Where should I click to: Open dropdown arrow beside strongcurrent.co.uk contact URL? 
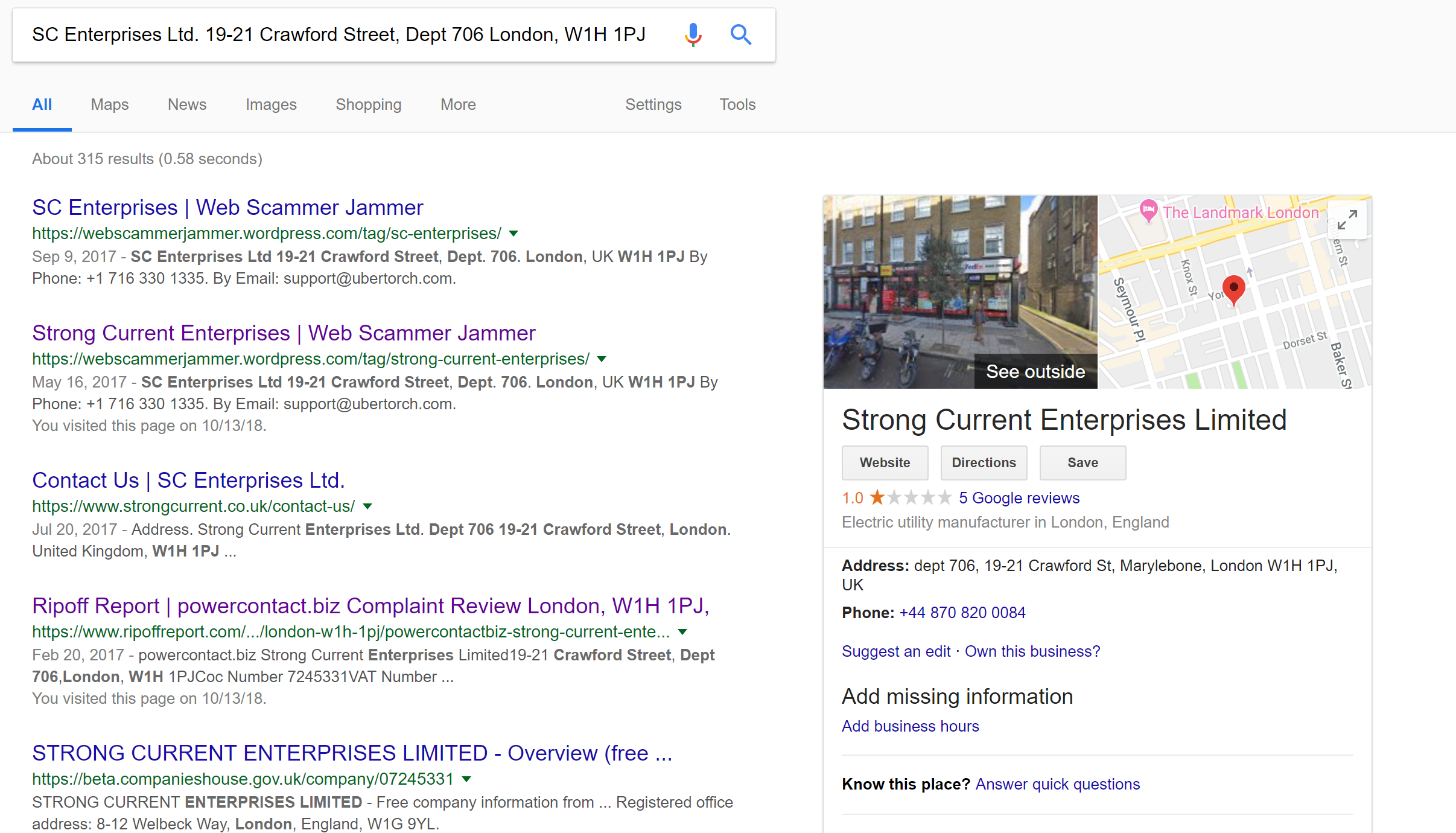pyautogui.click(x=367, y=506)
